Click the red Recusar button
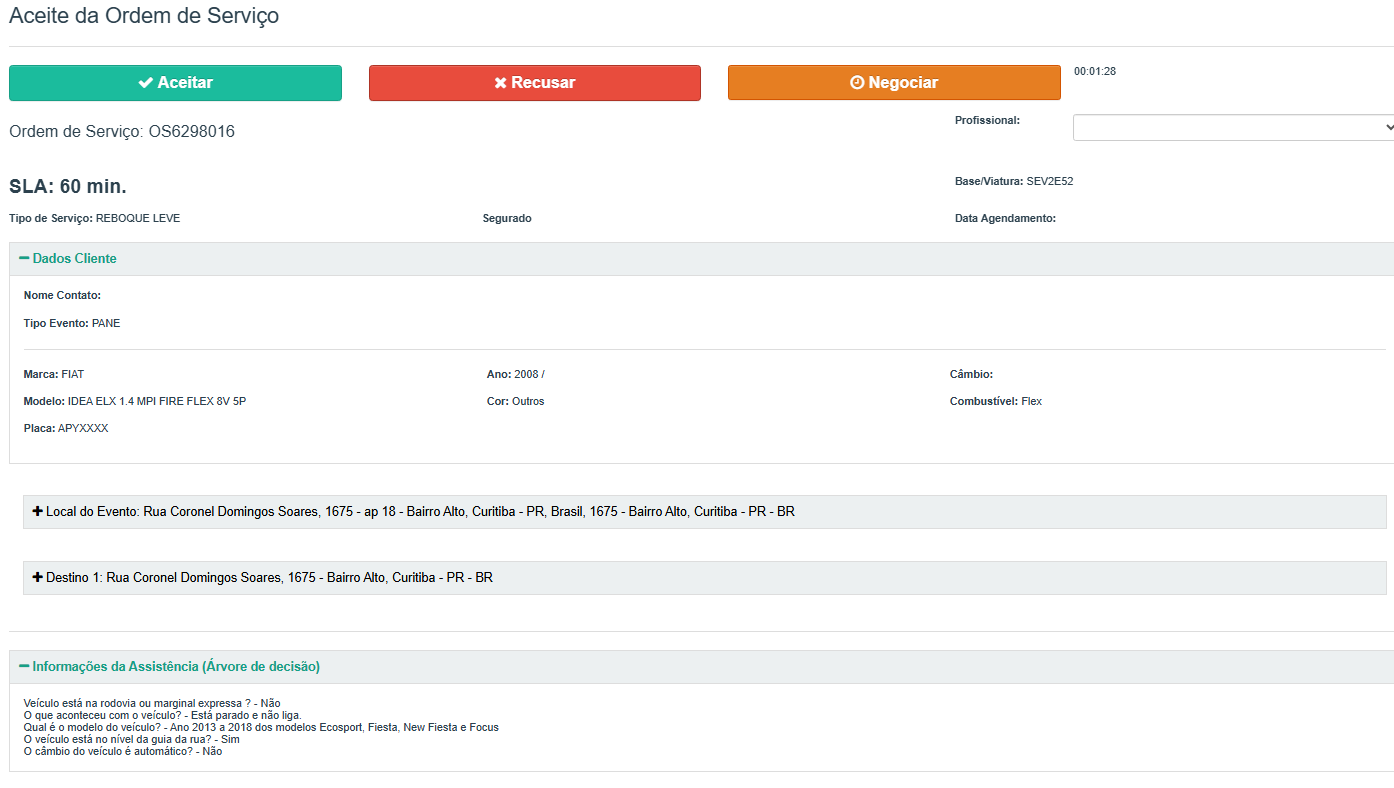 tap(535, 83)
